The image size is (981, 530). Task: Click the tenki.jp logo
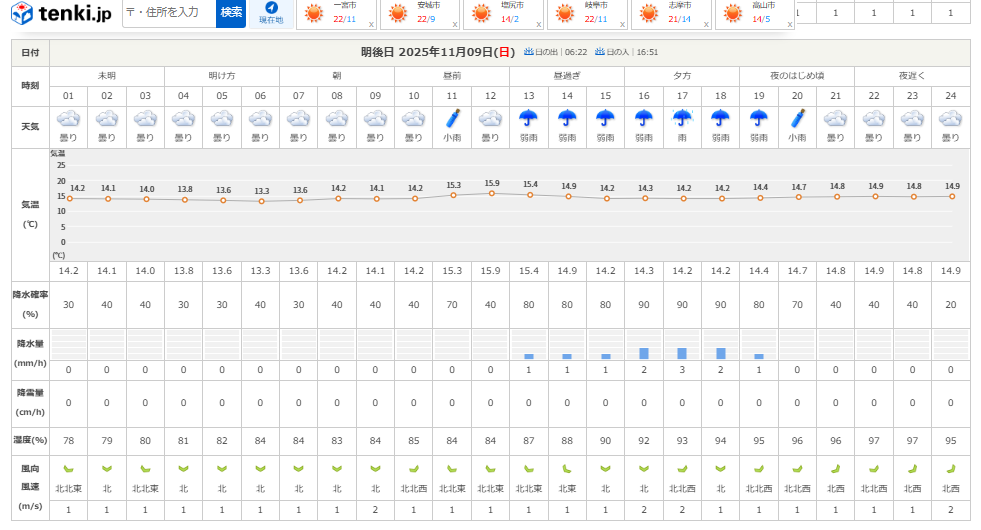coord(62,13)
